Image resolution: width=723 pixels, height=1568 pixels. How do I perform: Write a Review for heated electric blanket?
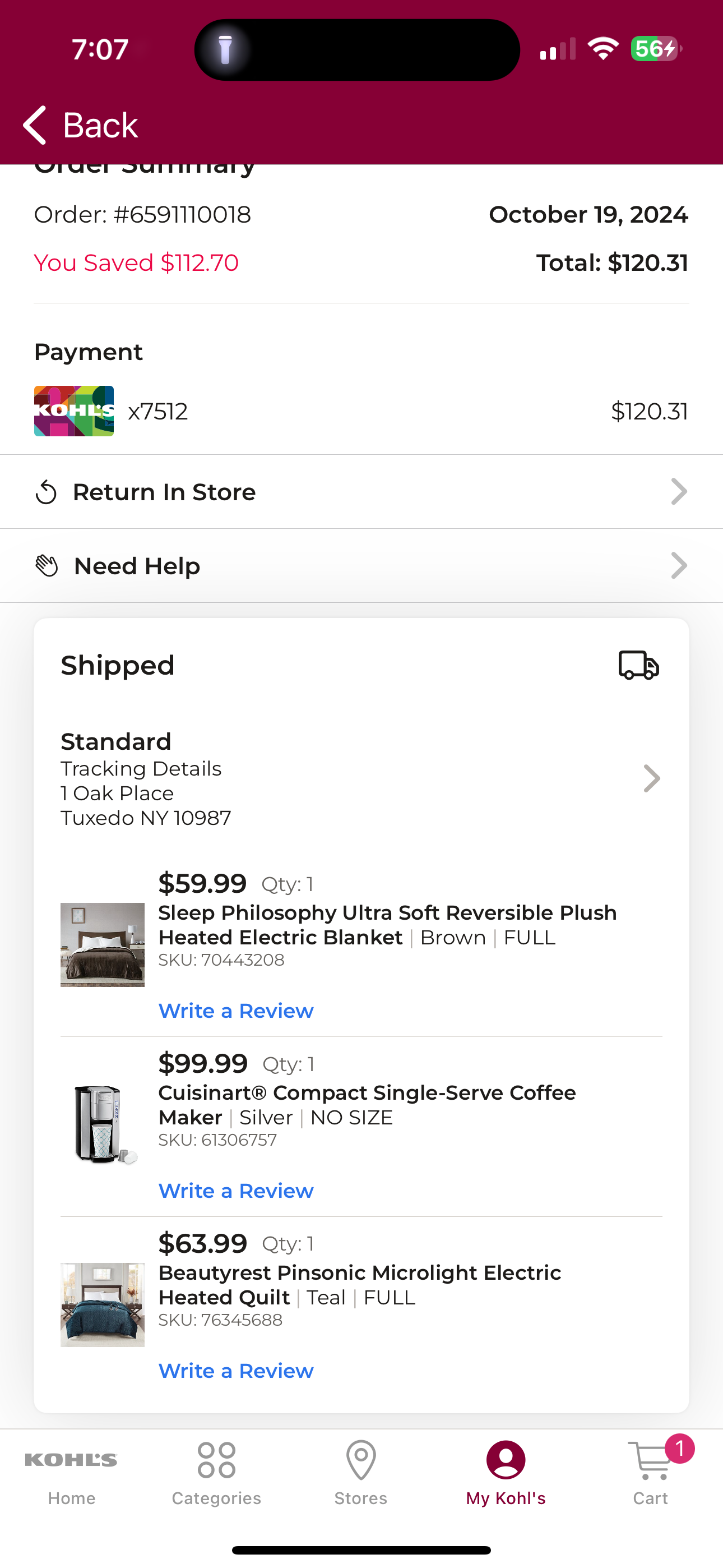[x=236, y=1011]
